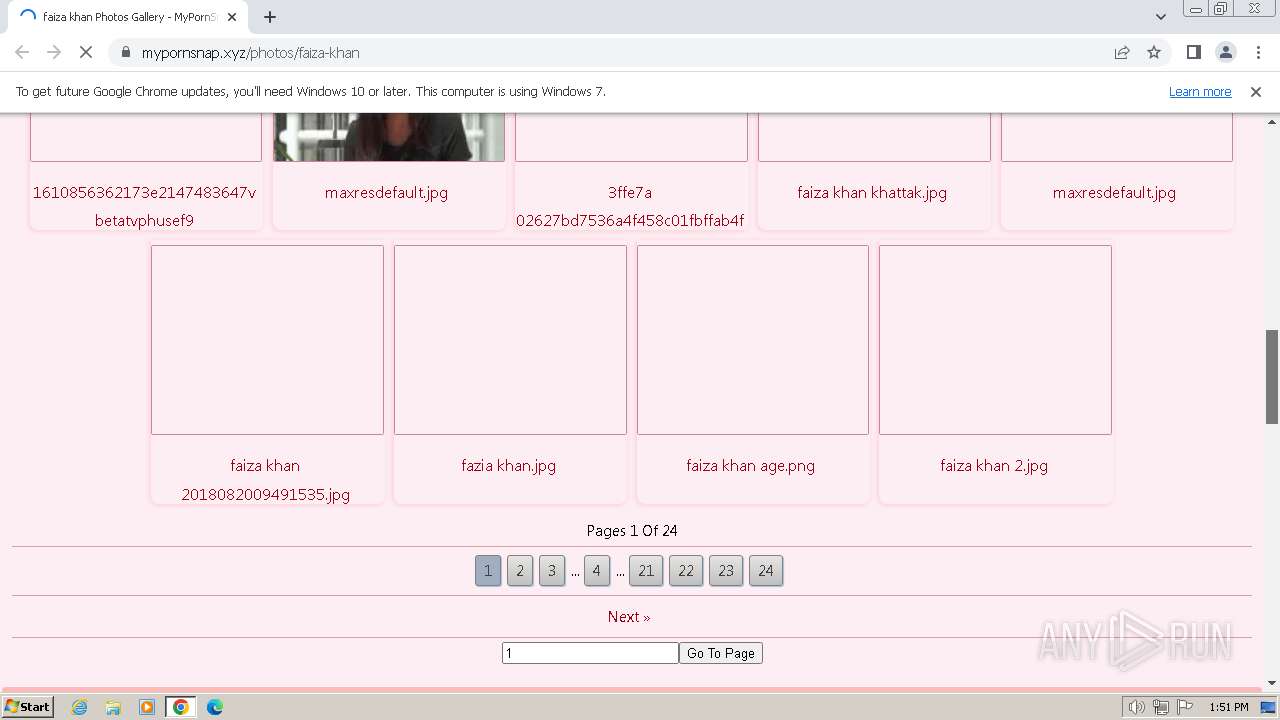This screenshot has height=720, width=1280.
Task: Click the lock icon in the address bar
Action: pyautogui.click(x=126, y=53)
